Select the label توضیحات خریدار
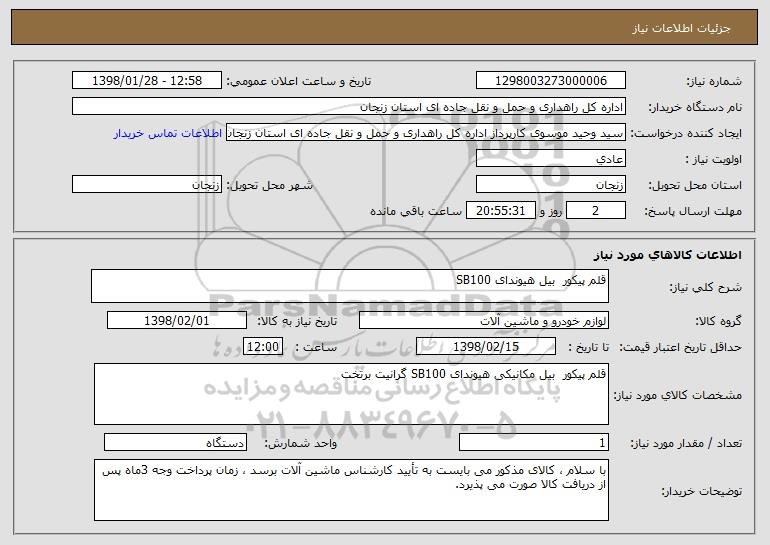 point(701,491)
